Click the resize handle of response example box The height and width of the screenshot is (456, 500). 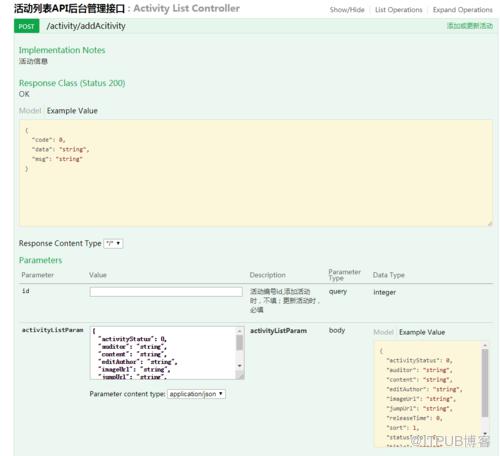(x=490, y=224)
